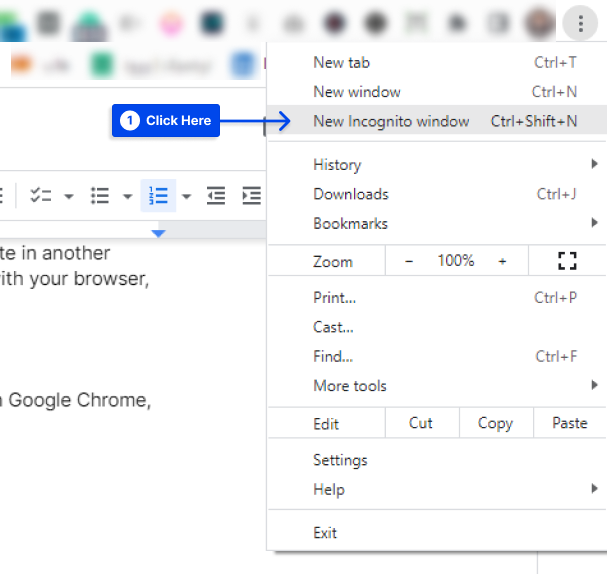Expand the More tools submenu arrow
Viewport: 607px width, 574px height.
click(x=595, y=385)
